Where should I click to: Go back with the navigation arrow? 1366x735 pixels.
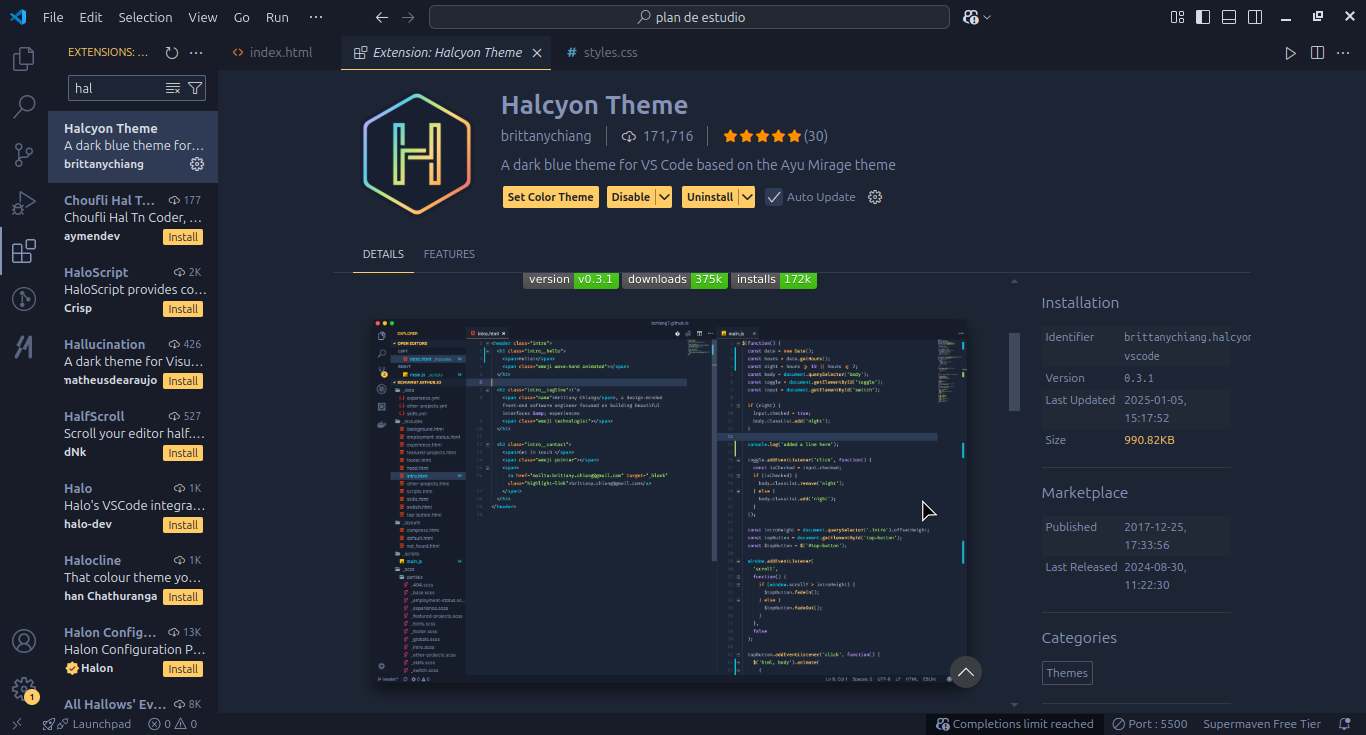coord(382,17)
